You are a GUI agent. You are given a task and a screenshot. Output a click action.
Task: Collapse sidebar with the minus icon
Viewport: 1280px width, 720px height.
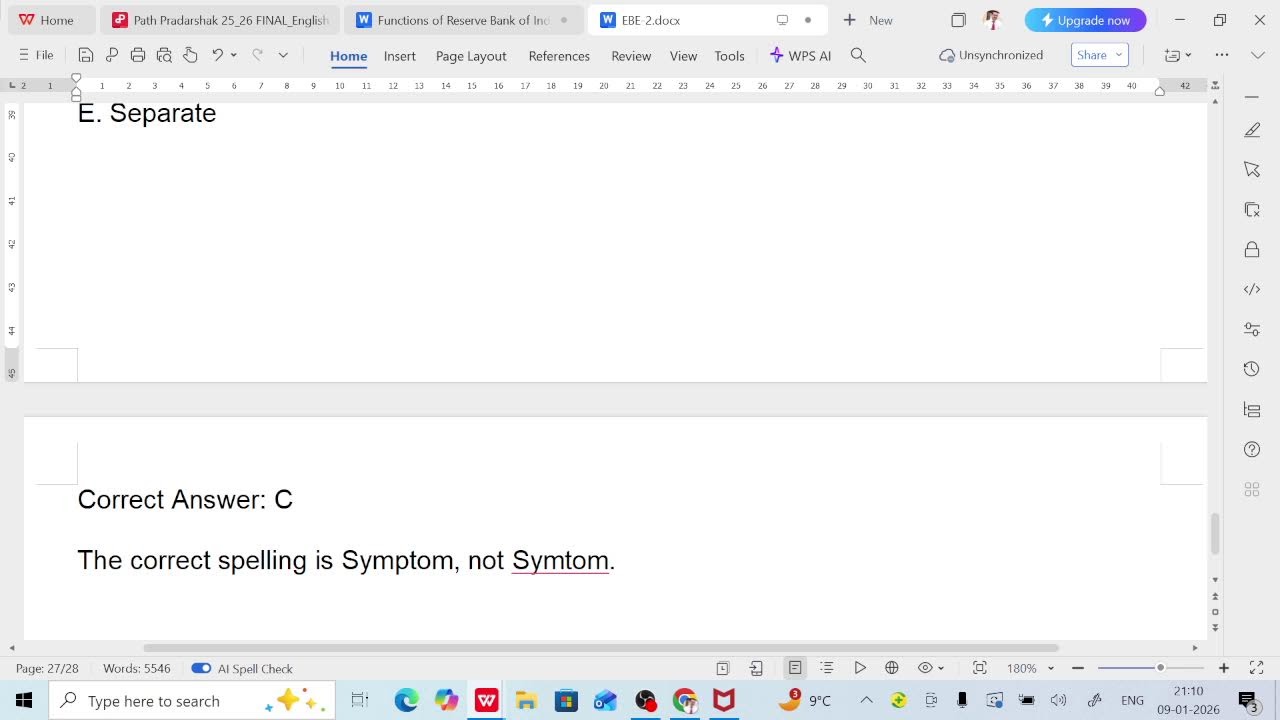[x=1252, y=96]
